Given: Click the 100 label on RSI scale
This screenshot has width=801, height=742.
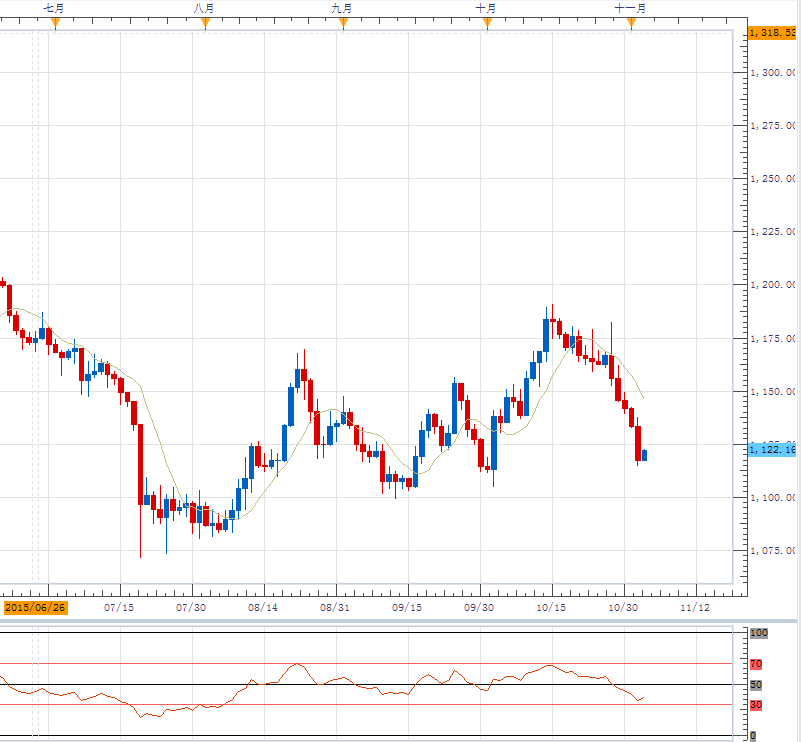Looking at the screenshot, I should [758, 634].
